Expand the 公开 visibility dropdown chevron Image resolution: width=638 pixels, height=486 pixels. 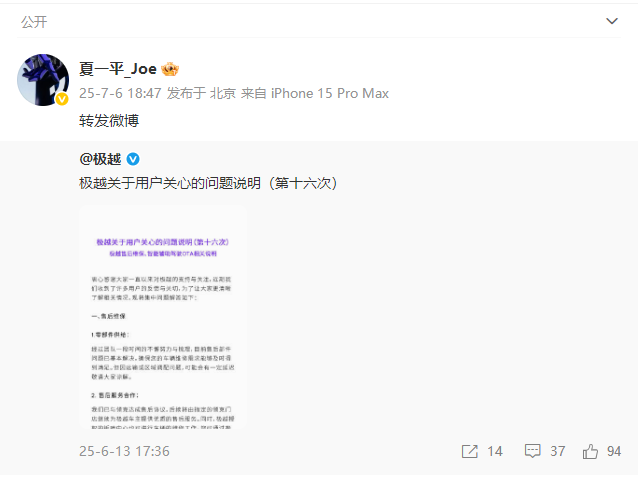[x=612, y=21]
